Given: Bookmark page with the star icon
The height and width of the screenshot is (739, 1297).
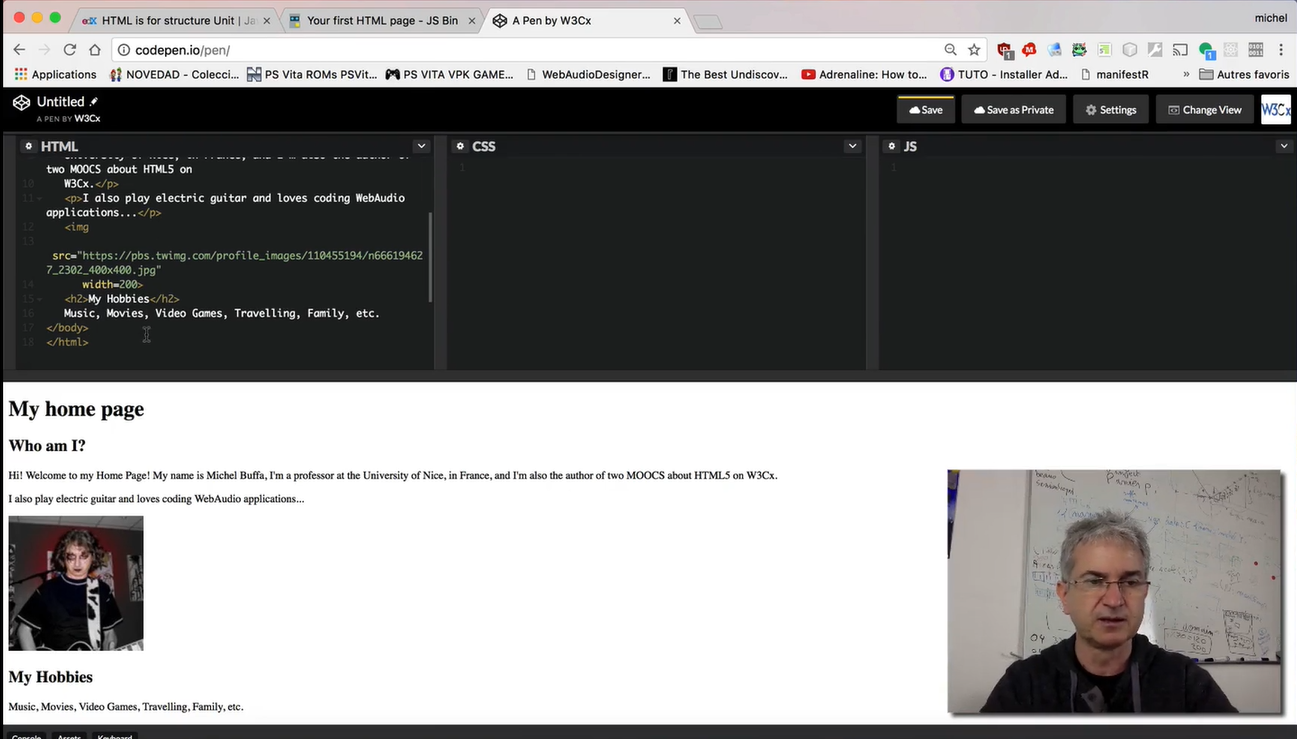Looking at the screenshot, I should (x=974, y=50).
